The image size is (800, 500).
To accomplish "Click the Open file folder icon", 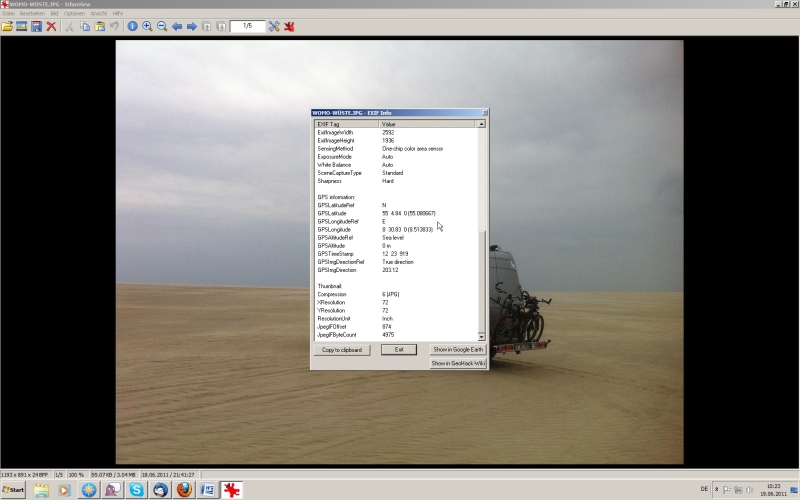I will click(x=7, y=26).
